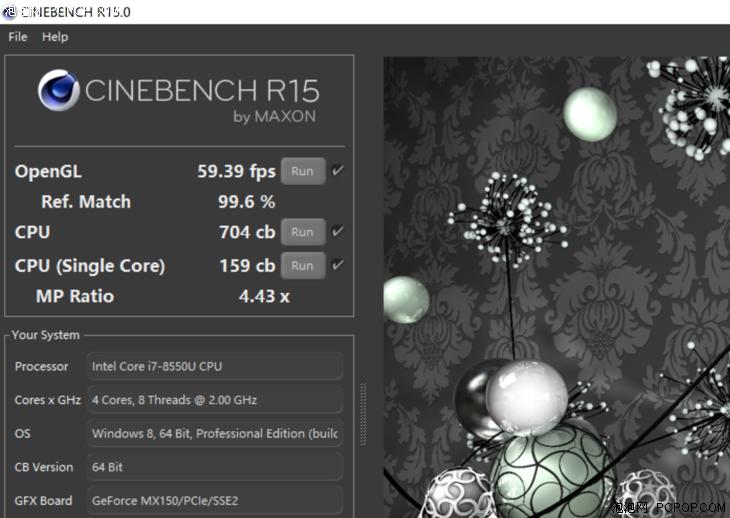Open the File menu
Screen dimensions: 730x518
point(17,36)
